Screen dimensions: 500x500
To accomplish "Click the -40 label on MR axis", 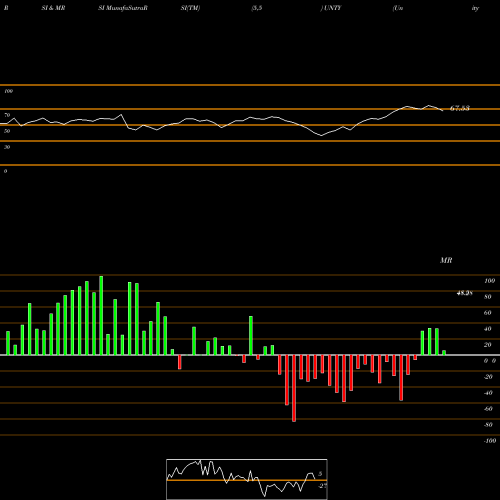I will (488, 393).
